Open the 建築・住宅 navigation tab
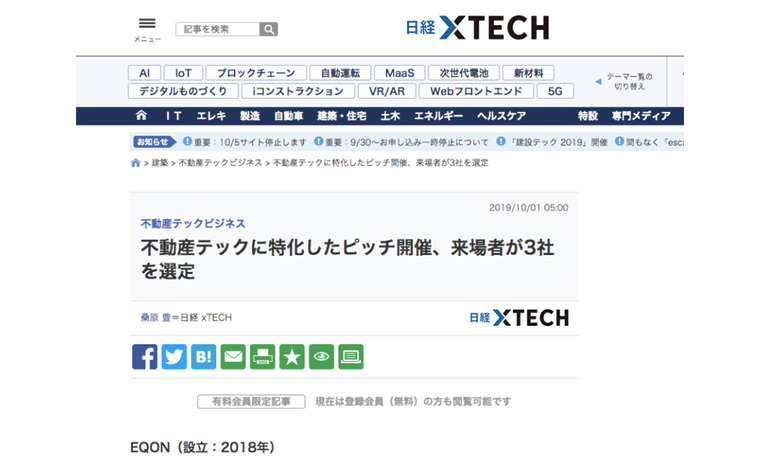 coord(341,116)
